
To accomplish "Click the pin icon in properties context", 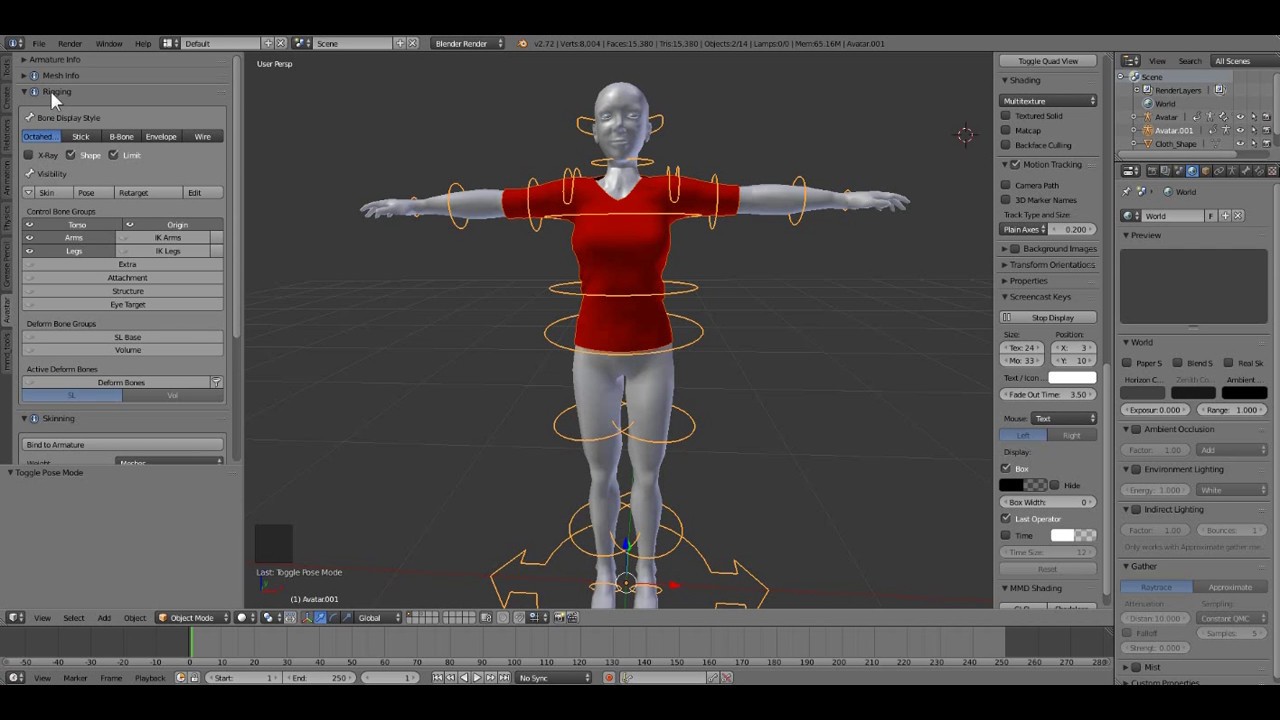I will [x=1126, y=191].
